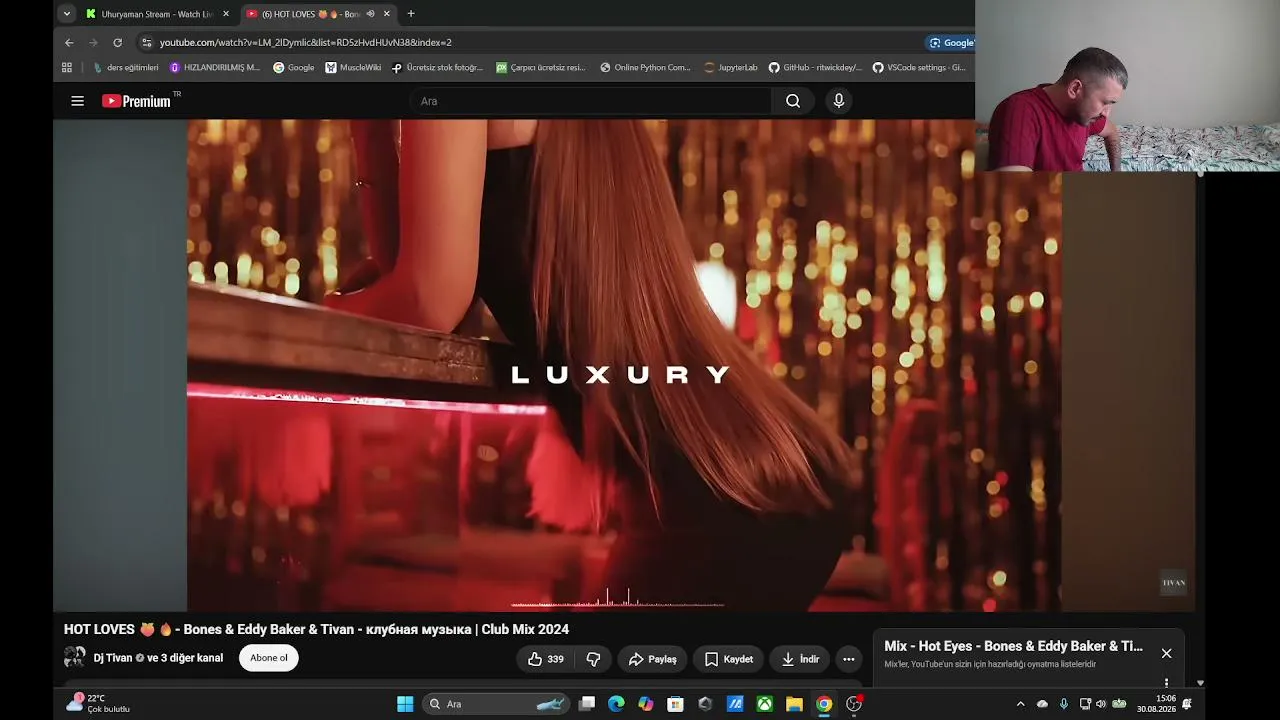
Task: Open the Online Python Com... bookmark
Action: [x=645, y=68]
